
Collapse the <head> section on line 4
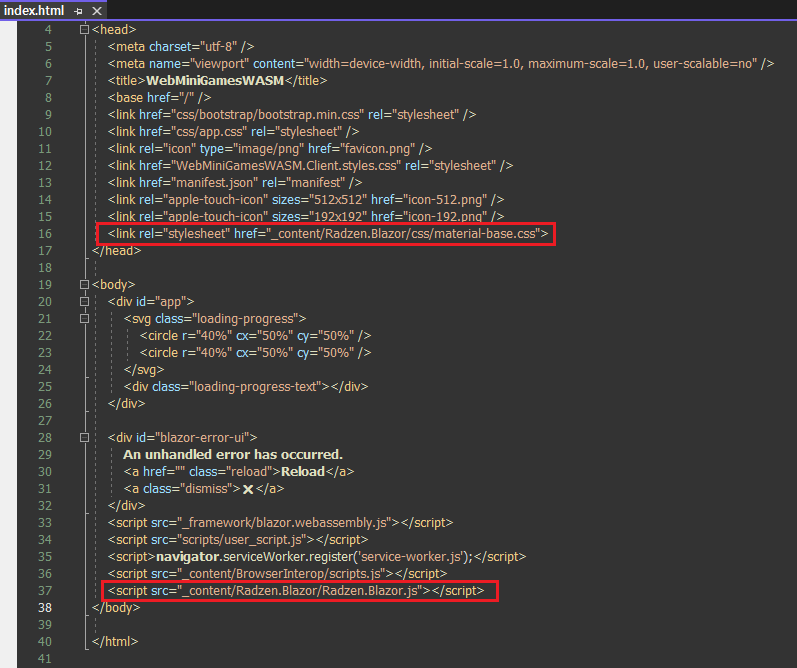click(x=84, y=29)
